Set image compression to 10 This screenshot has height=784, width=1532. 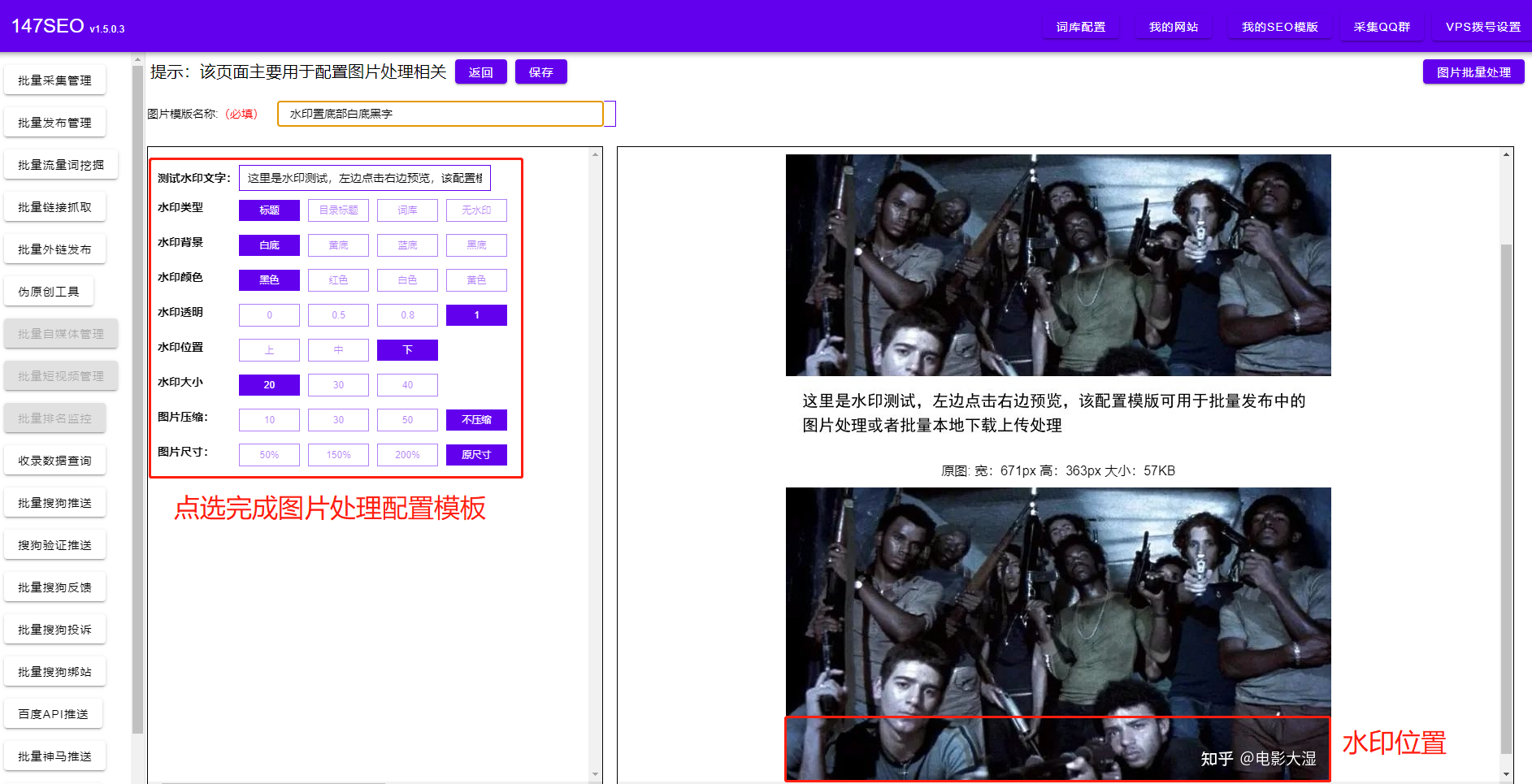point(269,420)
